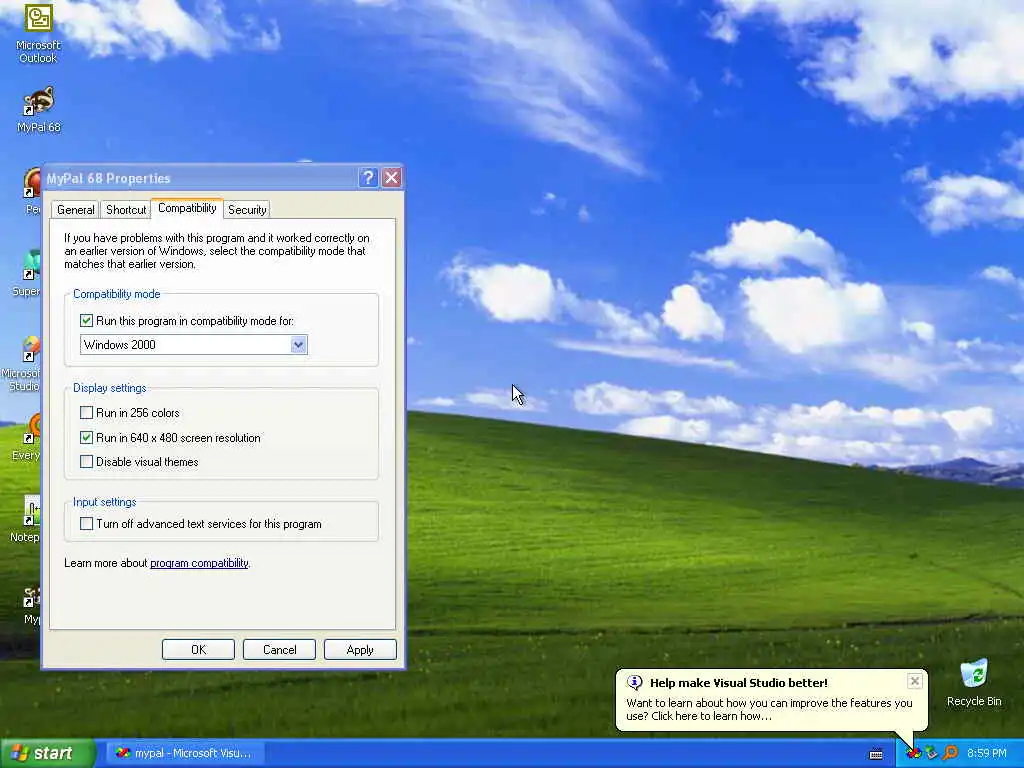Click the Apply button
This screenshot has height=768, width=1024.
click(360, 650)
